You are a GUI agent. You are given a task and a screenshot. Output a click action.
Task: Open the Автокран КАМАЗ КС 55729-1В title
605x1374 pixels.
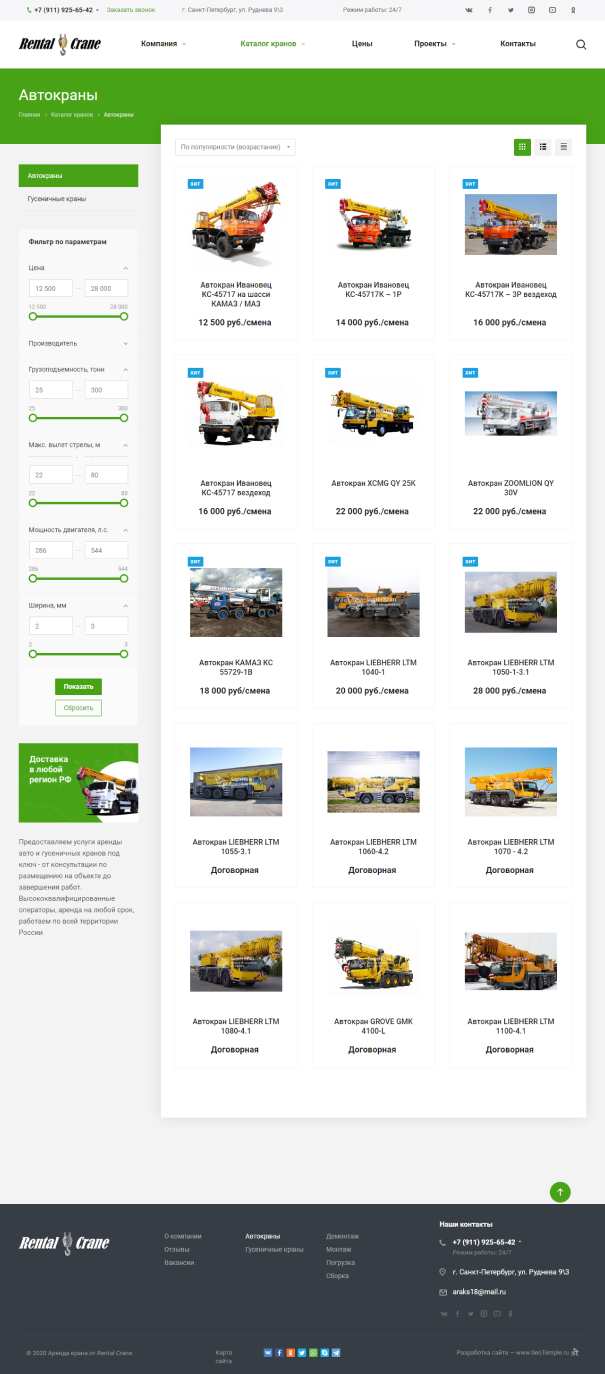tap(235, 668)
